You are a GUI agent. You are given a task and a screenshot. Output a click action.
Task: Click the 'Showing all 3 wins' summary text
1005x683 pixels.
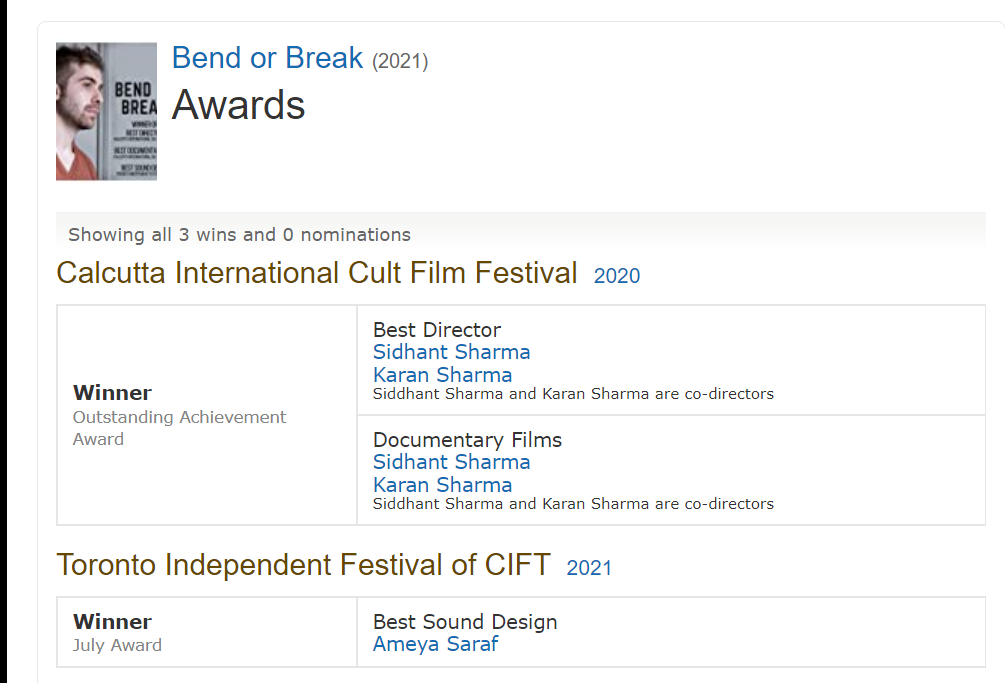click(x=239, y=235)
